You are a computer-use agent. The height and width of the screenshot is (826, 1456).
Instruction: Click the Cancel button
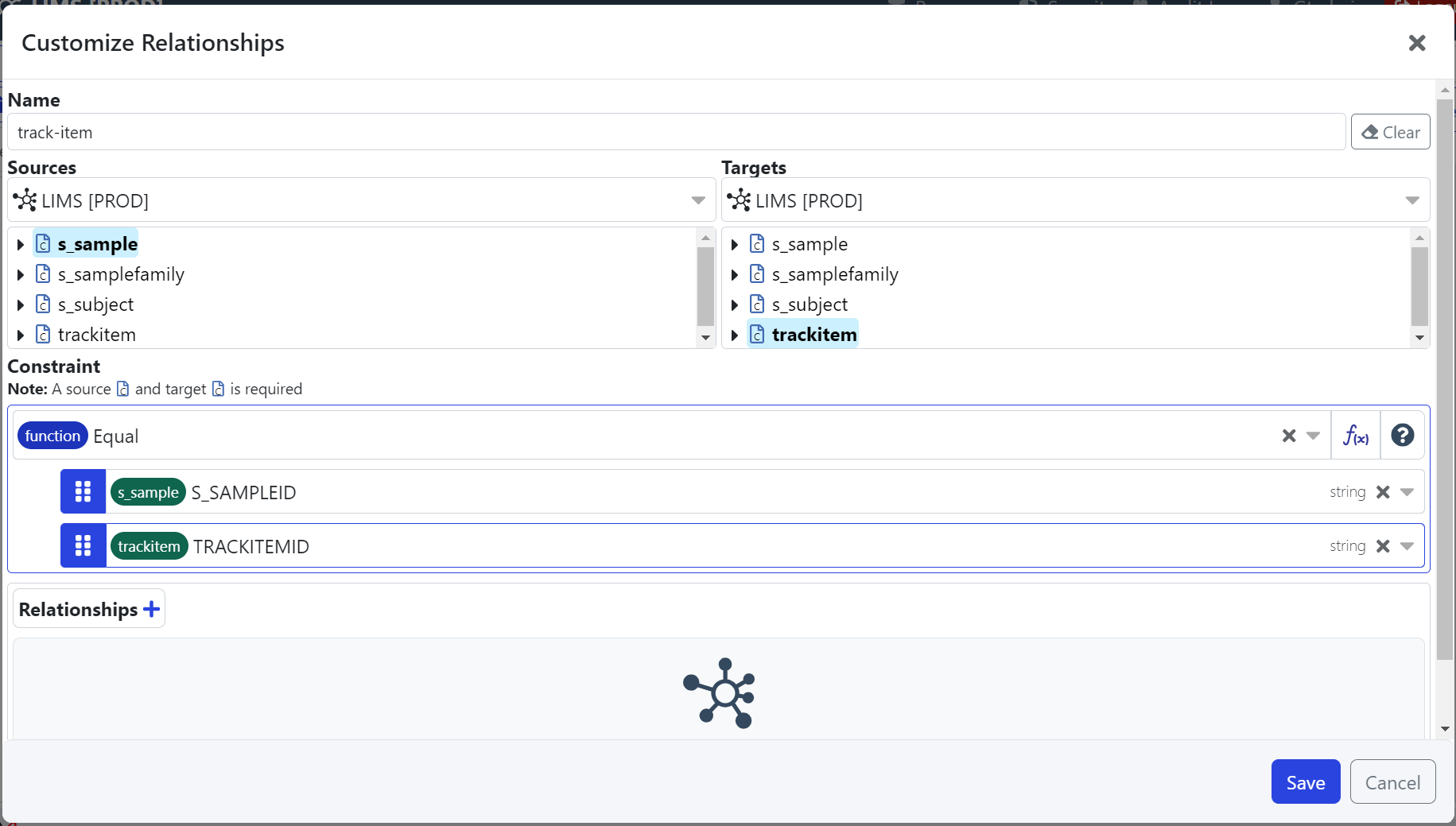point(1392,782)
